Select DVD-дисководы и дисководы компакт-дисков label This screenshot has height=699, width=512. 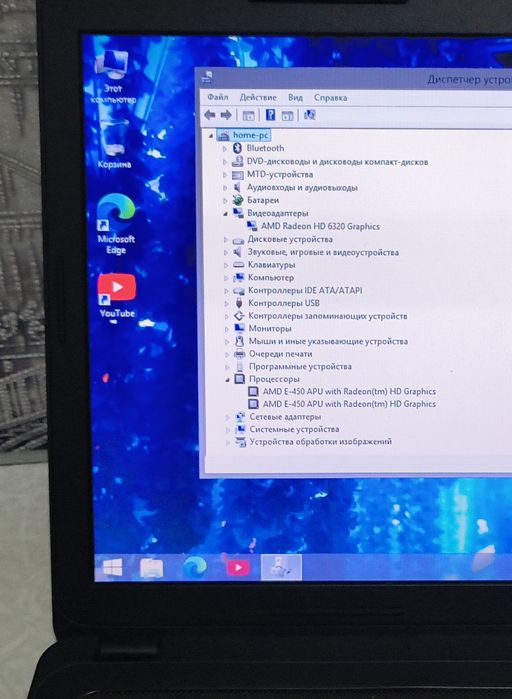tap(337, 162)
